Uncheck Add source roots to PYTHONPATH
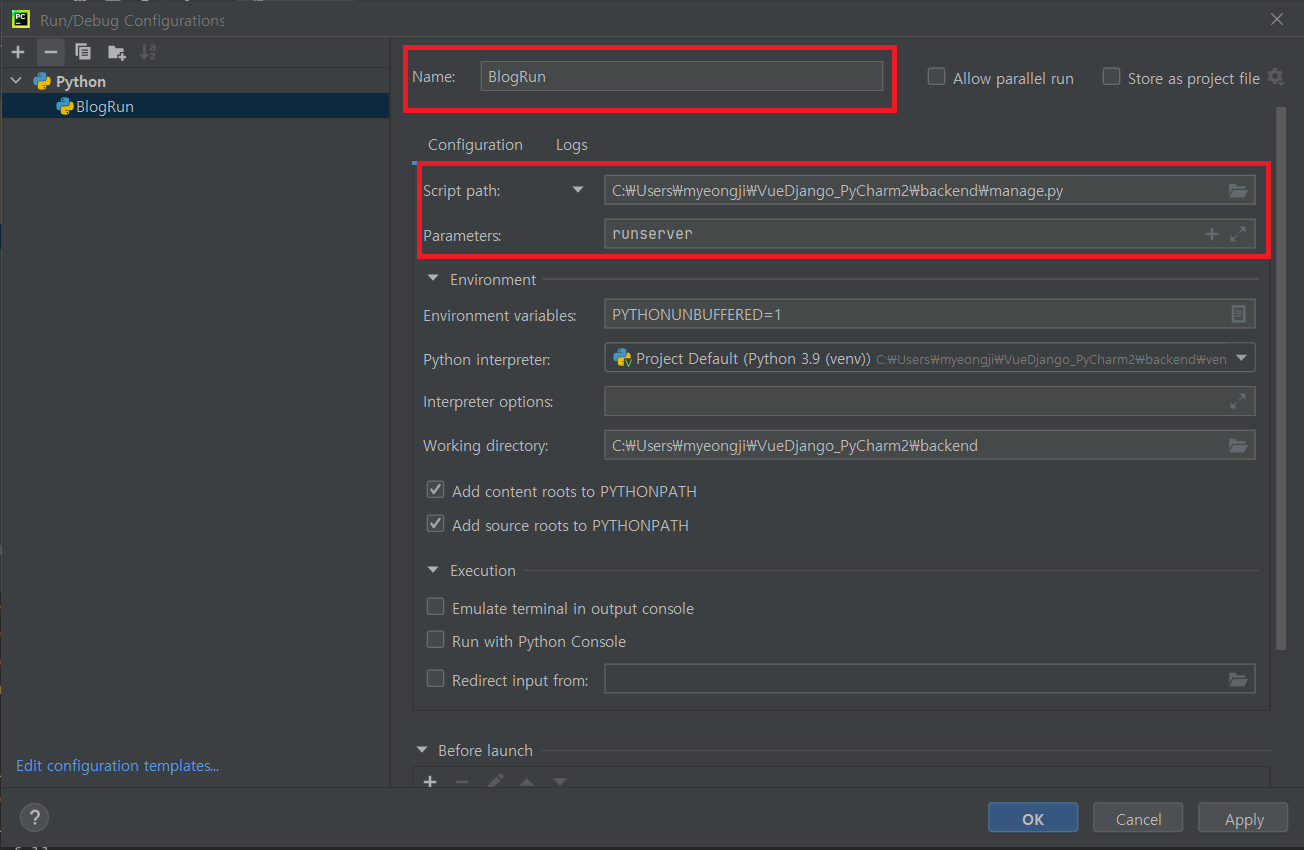Screen dimensions: 1304x850 coord(435,524)
